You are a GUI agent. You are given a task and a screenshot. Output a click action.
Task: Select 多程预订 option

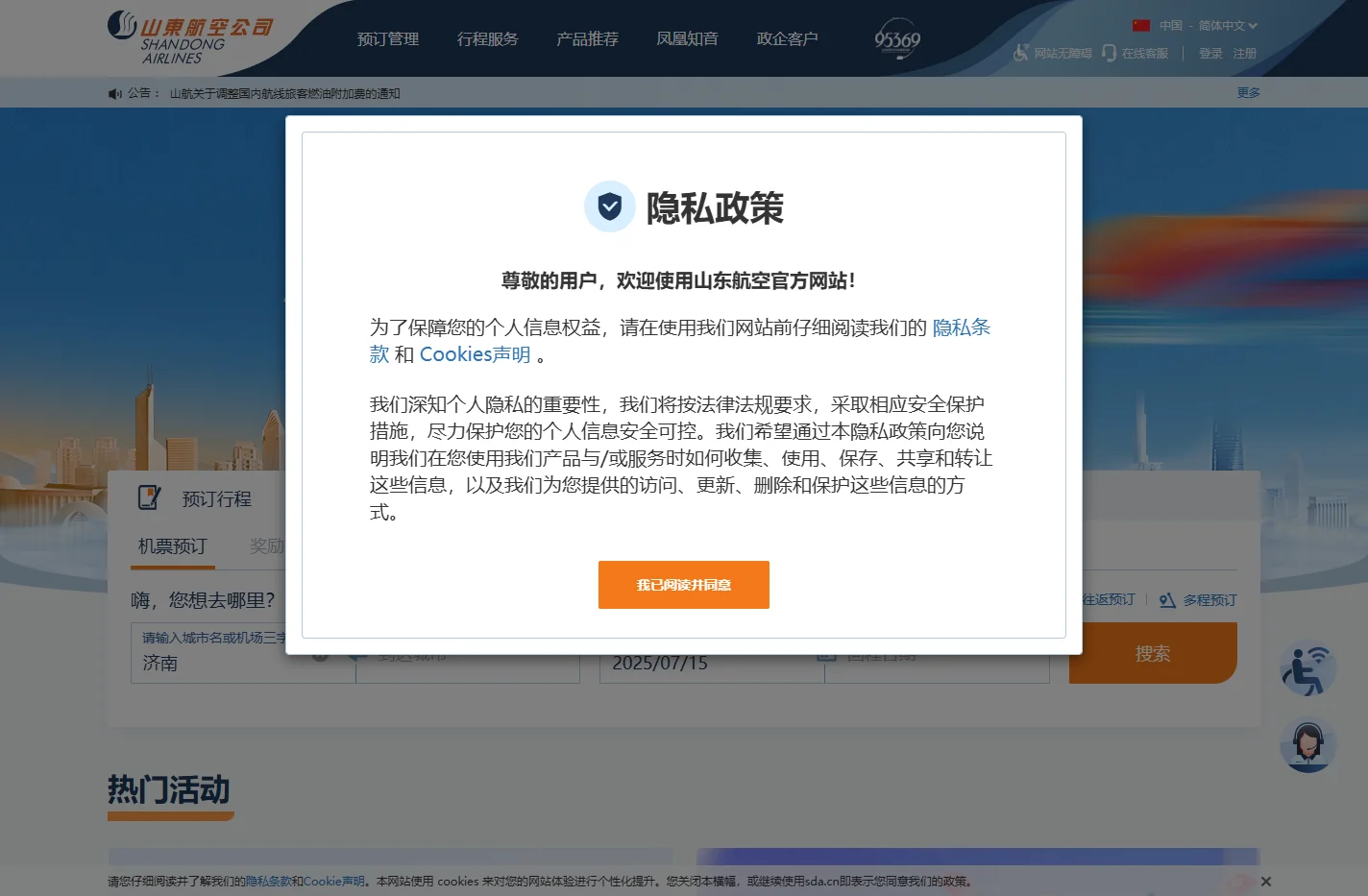[x=1209, y=600]
